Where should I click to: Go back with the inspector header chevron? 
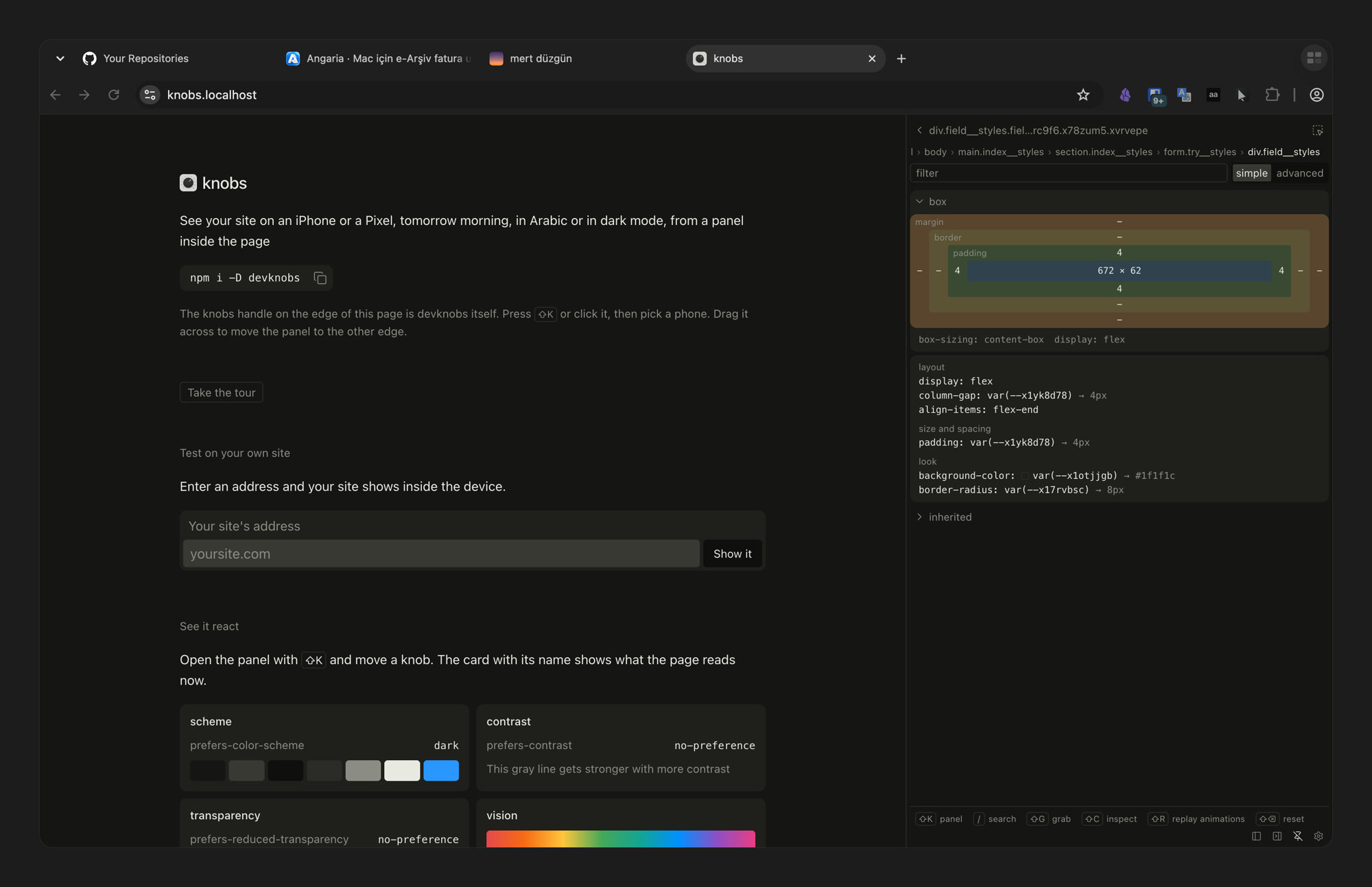tap(920, 130)
